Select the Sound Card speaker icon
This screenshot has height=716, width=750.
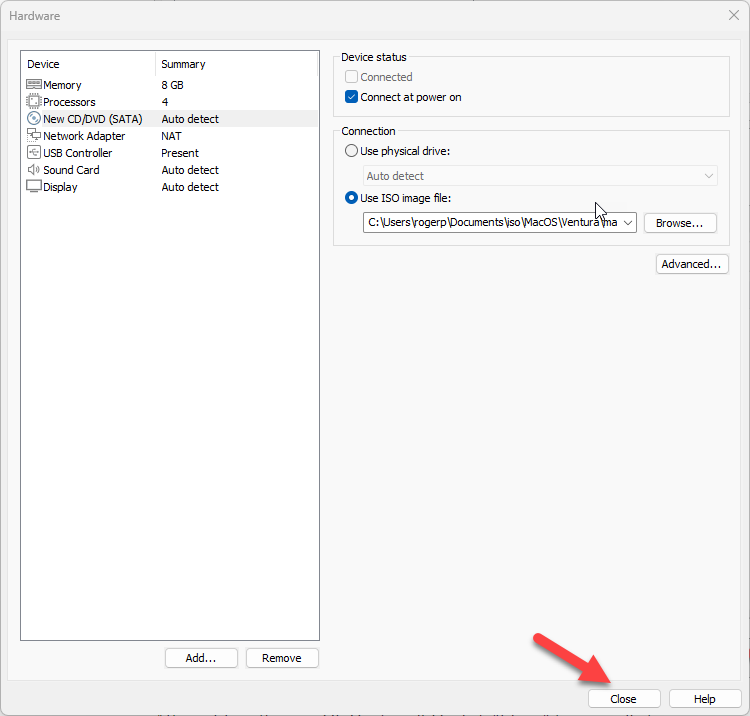tap(33, 170)
